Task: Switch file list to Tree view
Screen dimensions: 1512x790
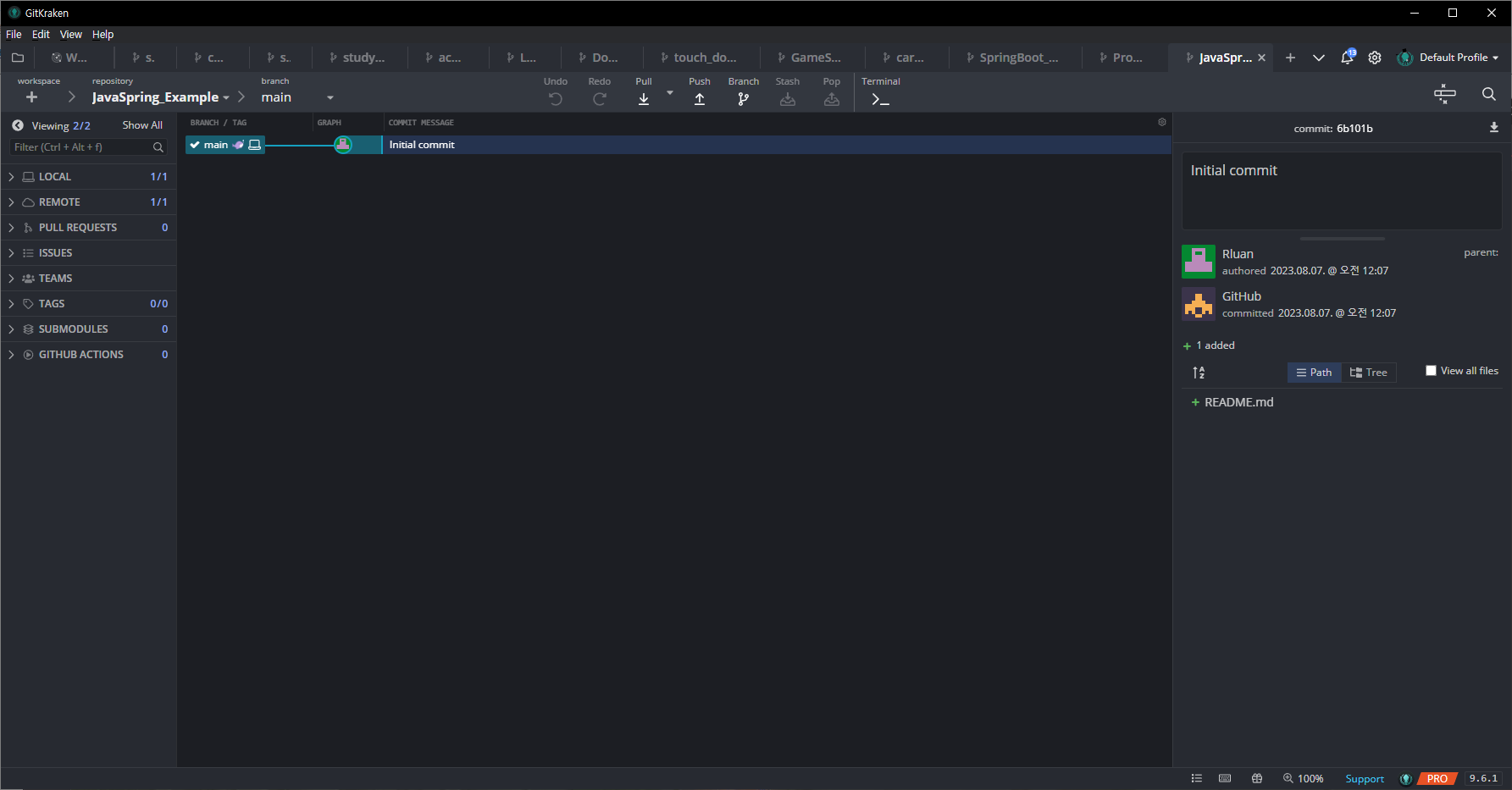Action: tap(1369, 373)
